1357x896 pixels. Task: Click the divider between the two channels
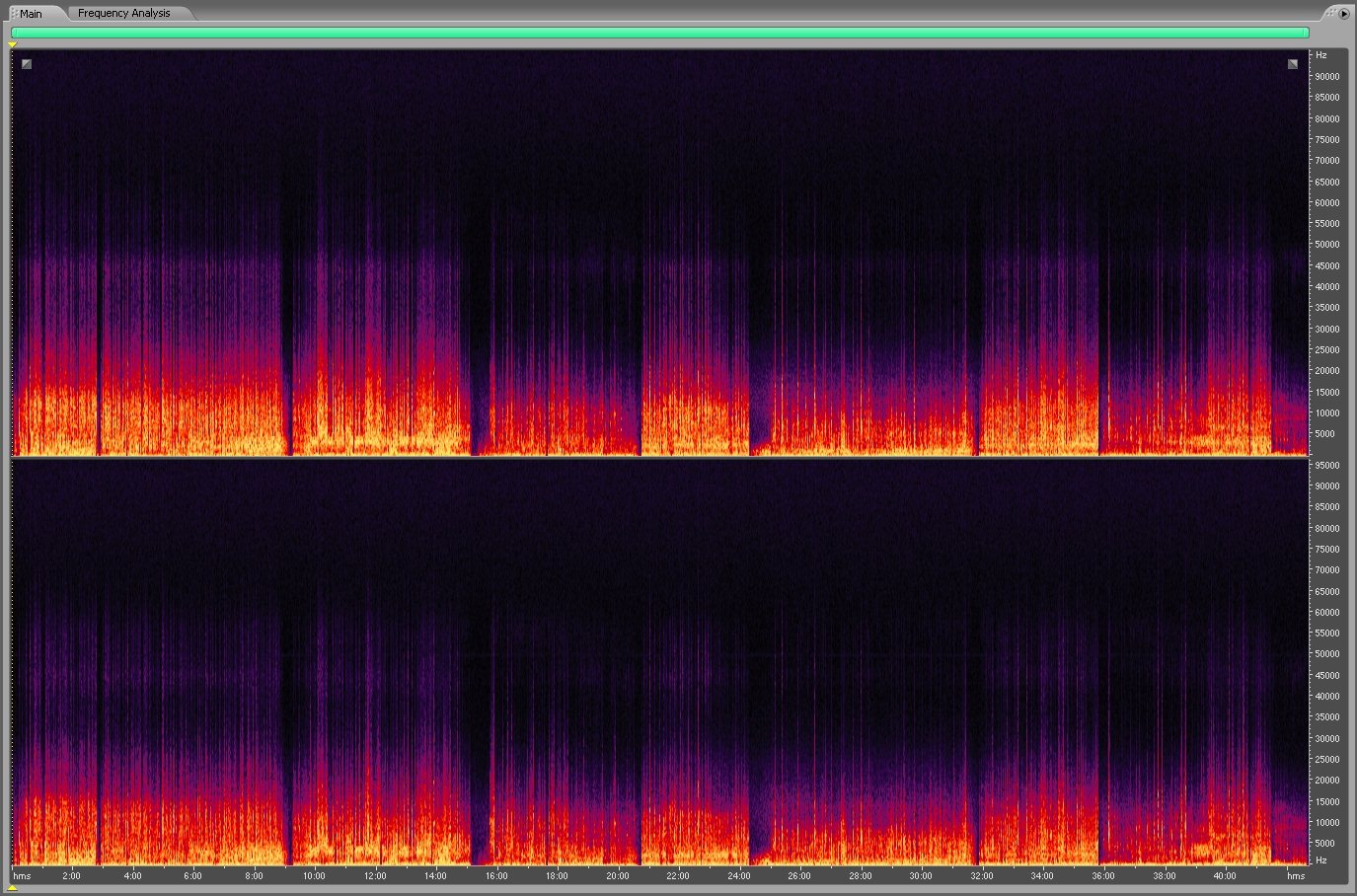pos(659,457)
